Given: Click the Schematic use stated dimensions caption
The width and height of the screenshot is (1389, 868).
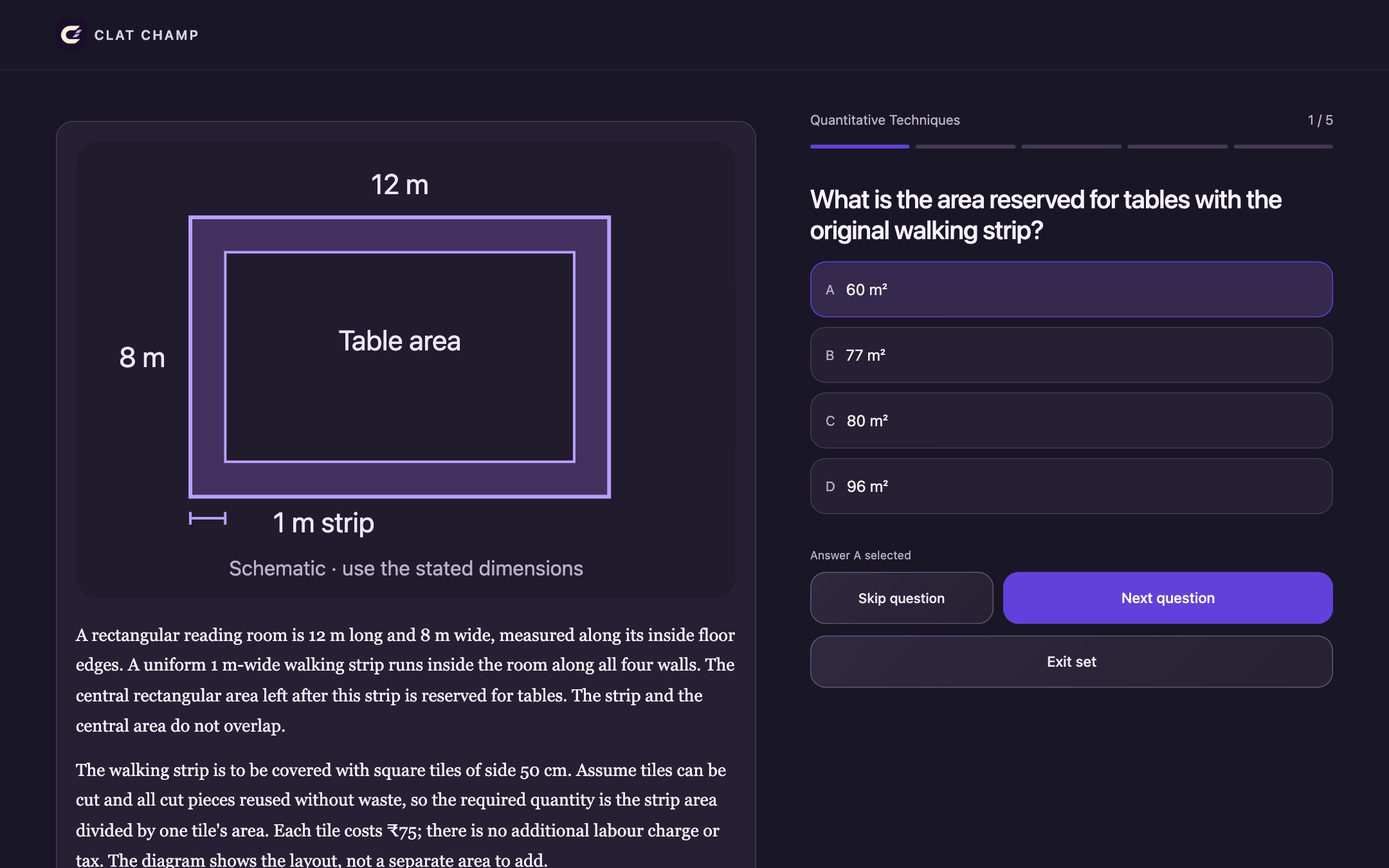Looking at the screenshot, I should pyautogui.click(x=406, y=568).
